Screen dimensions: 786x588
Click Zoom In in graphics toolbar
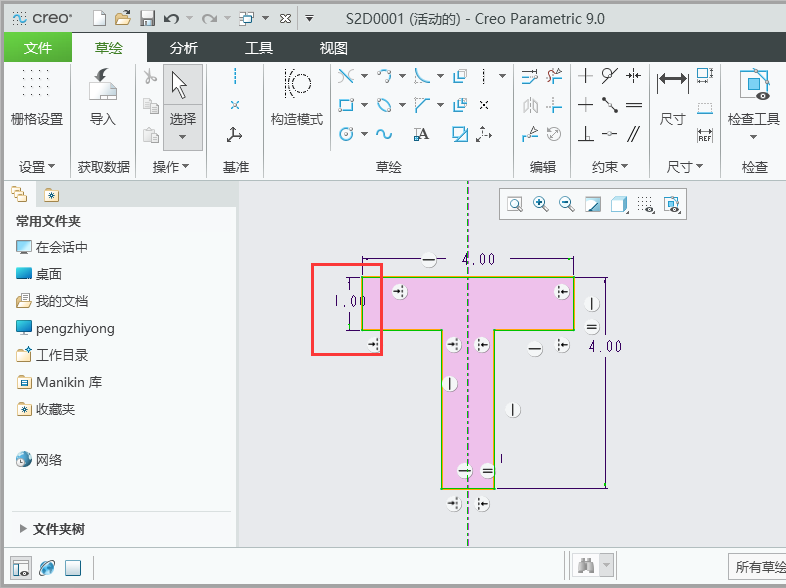pos(540,204)
